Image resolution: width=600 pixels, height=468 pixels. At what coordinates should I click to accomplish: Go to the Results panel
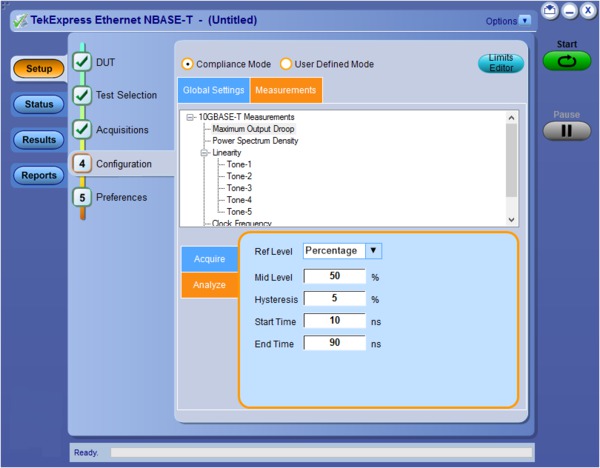coord(39,140)
